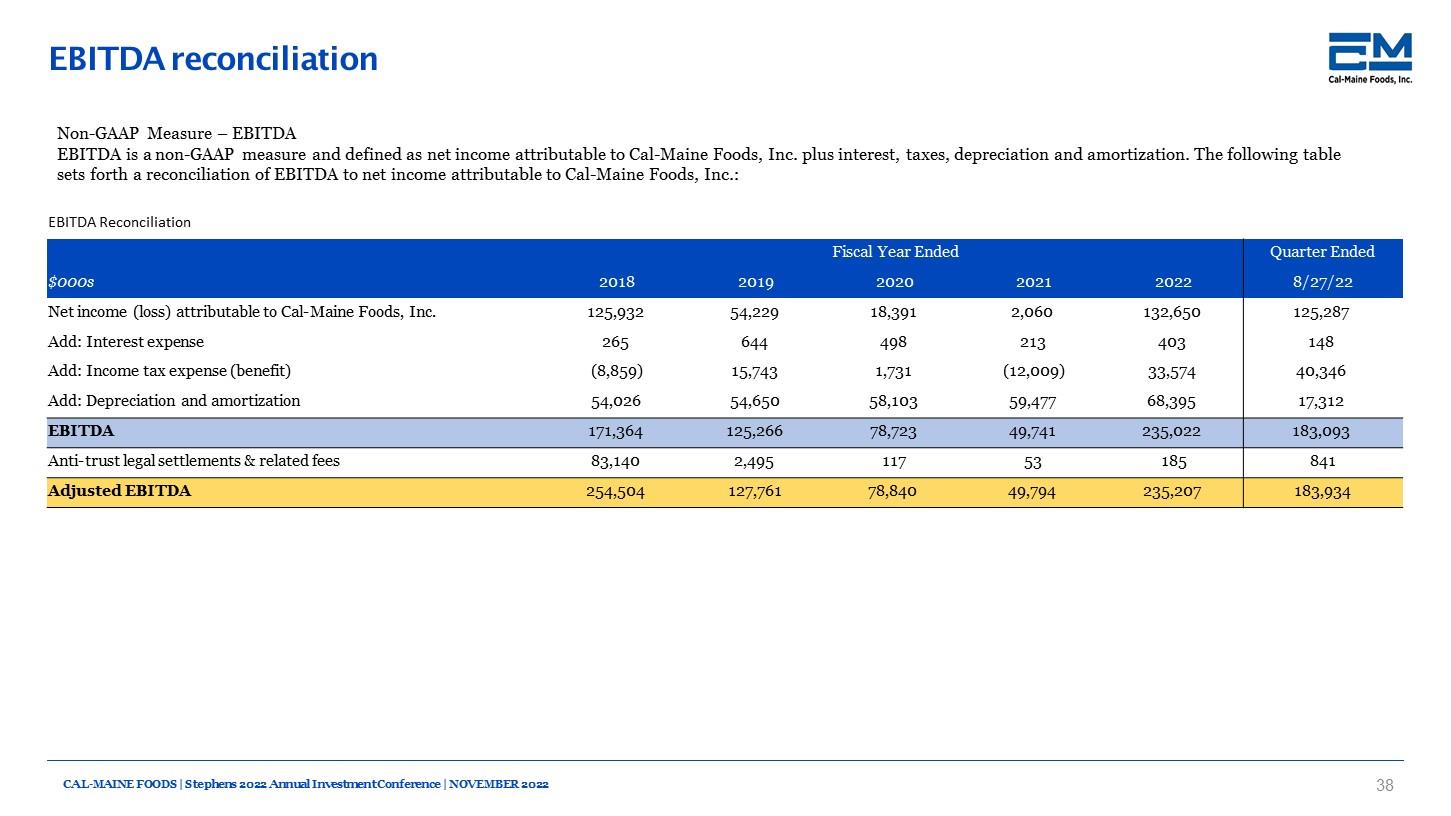Click settlements value 841

[x=1321, y=462]
